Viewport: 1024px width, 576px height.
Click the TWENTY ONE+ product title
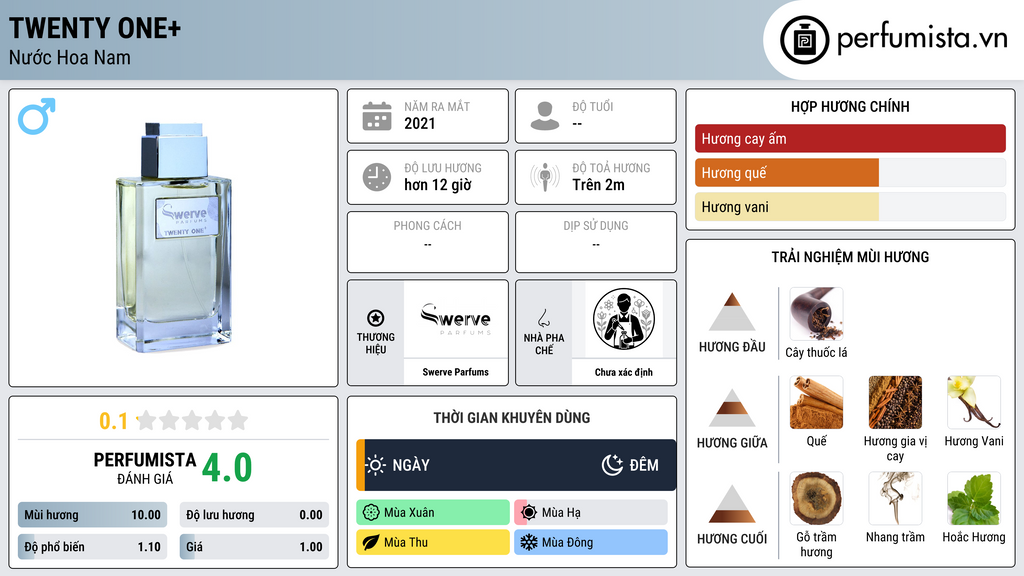point(95,28)
